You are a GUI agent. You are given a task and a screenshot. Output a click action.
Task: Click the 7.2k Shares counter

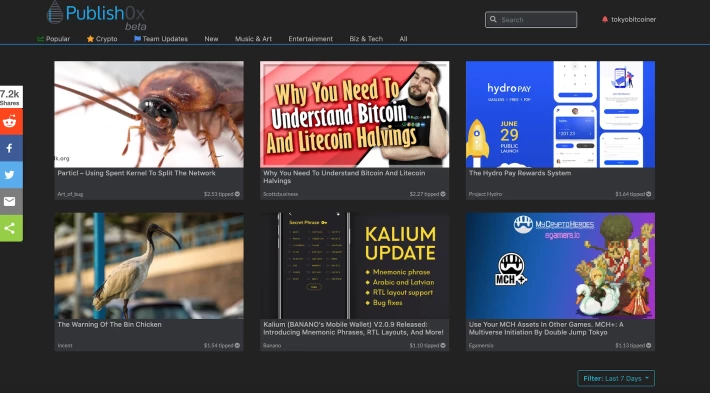(10, 97)
